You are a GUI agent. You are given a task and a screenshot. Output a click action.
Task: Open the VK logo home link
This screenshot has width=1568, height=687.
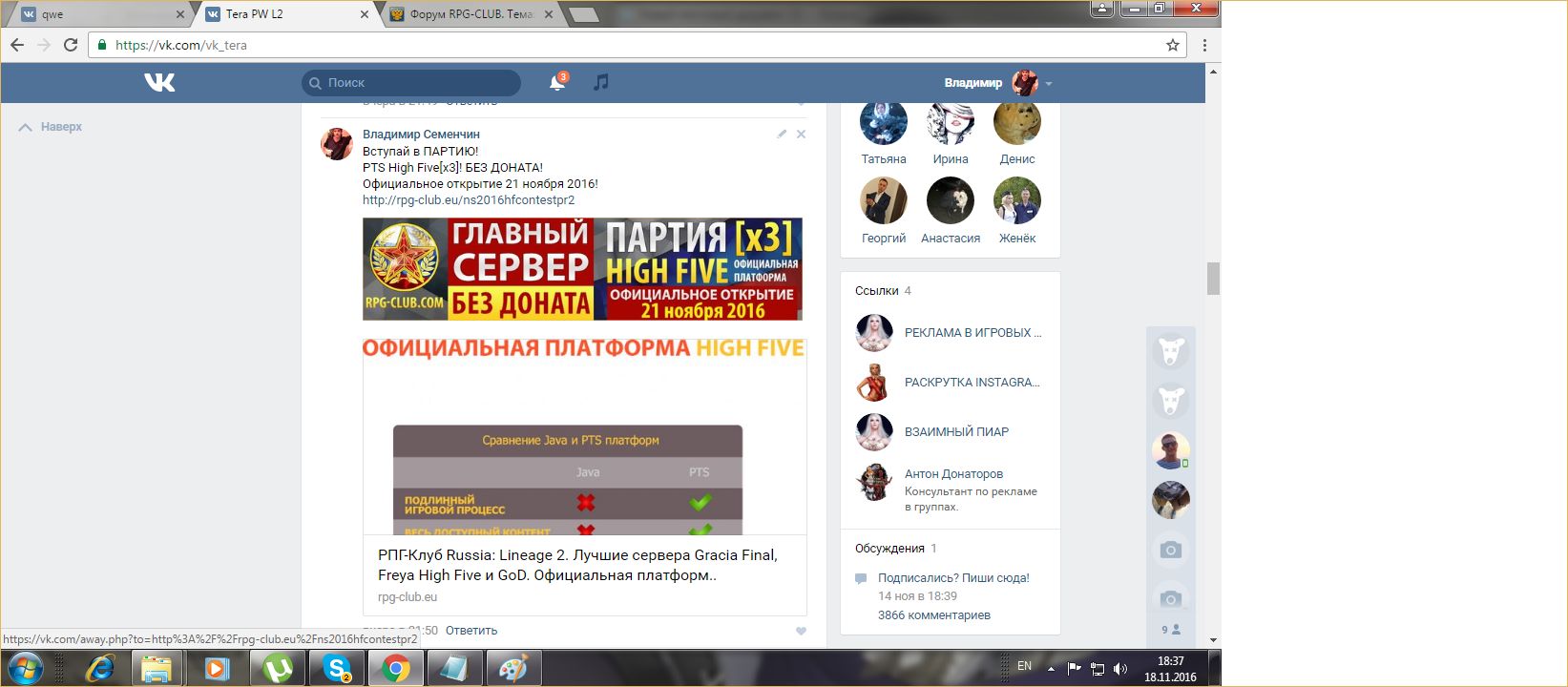coord(159,83)
